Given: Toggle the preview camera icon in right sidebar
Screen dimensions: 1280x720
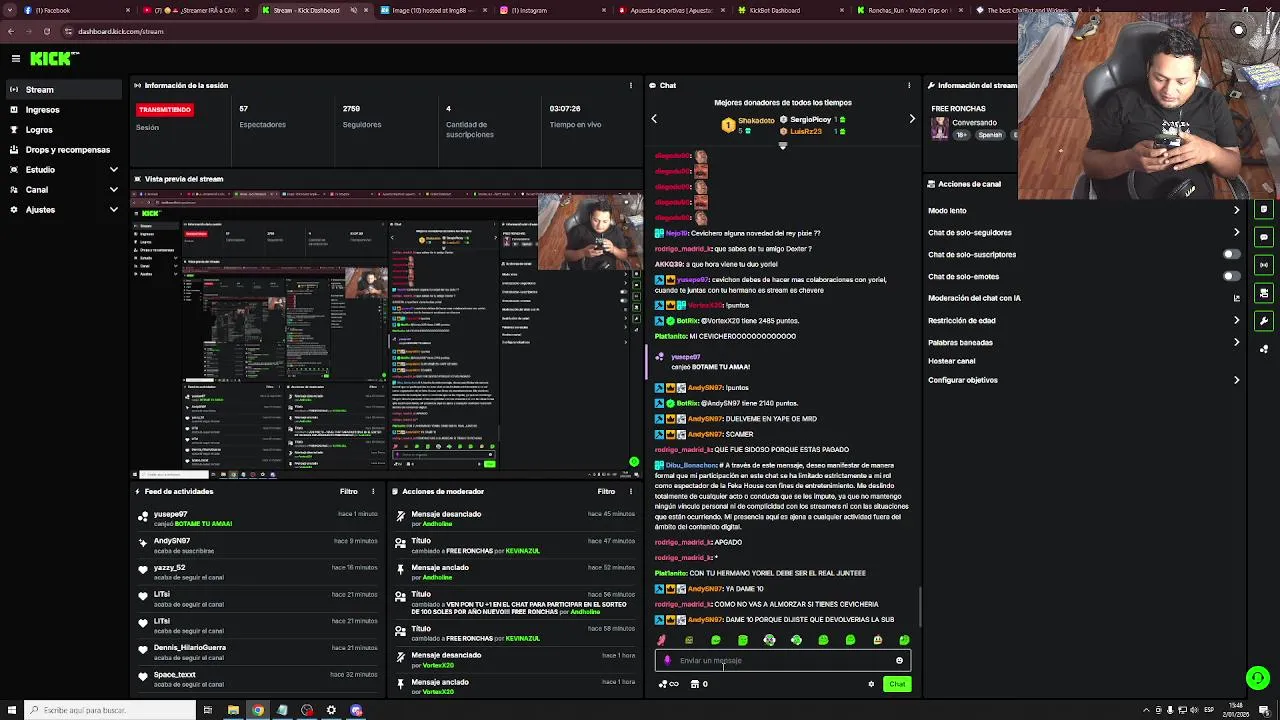Looking at the screenshot, I should coord(1264,293).
